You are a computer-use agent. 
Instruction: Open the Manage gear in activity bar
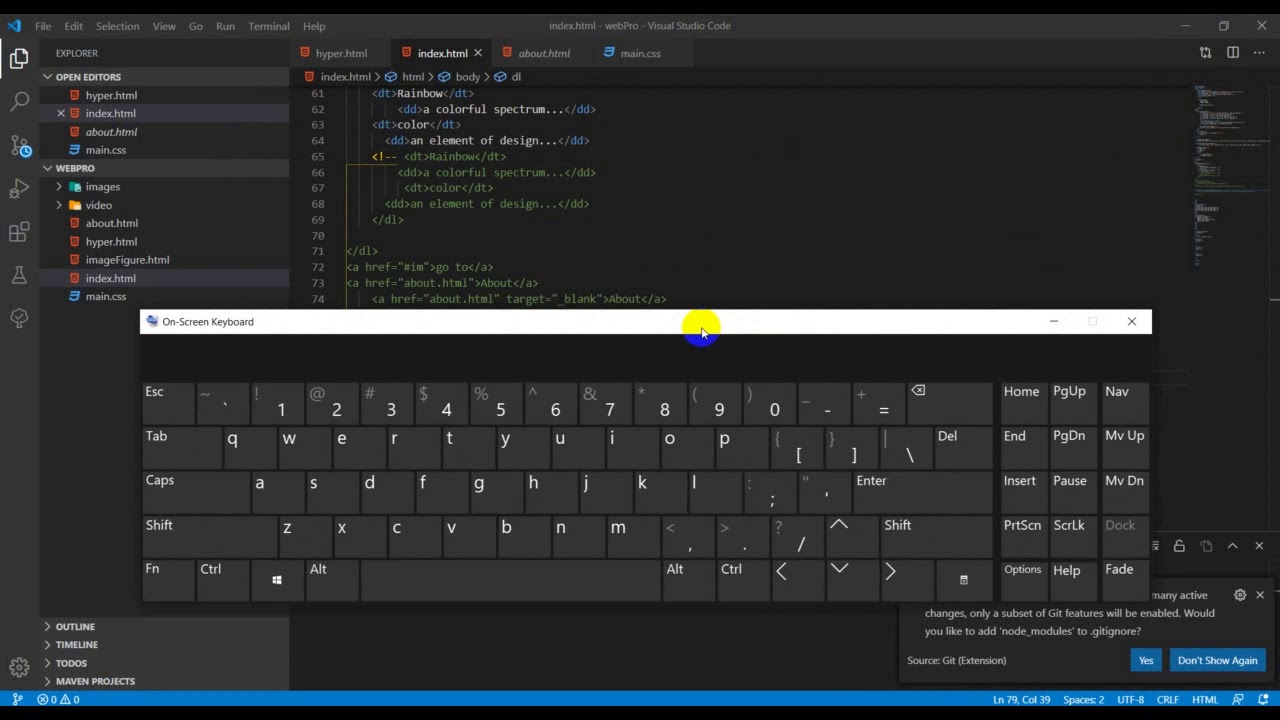point(19,668)
